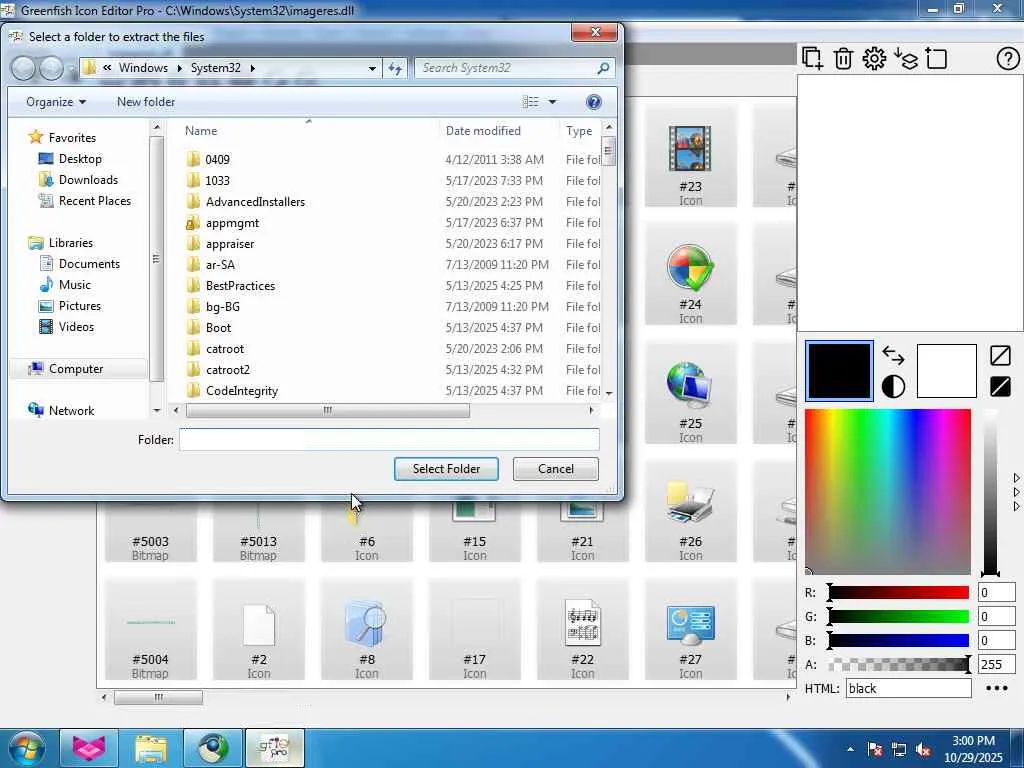The width and height of the screenshot is (1024, 768).
Task: Select the #17 icon resource
Action: (x=475, y=631)
